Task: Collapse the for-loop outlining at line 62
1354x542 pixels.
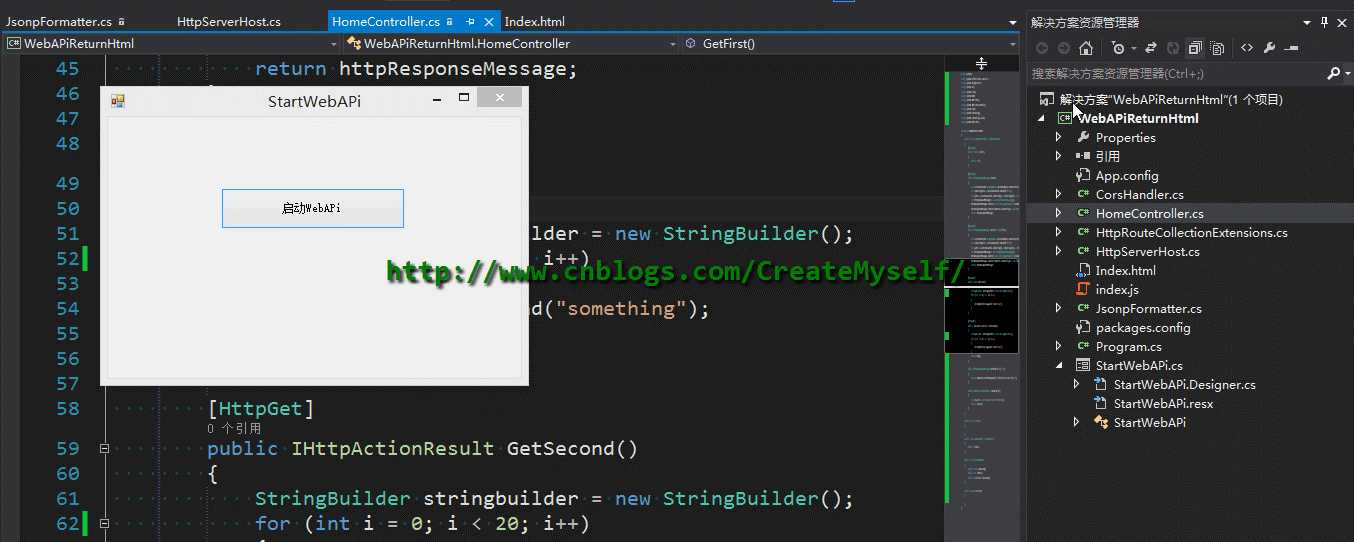Action: (x=105, y=523)
